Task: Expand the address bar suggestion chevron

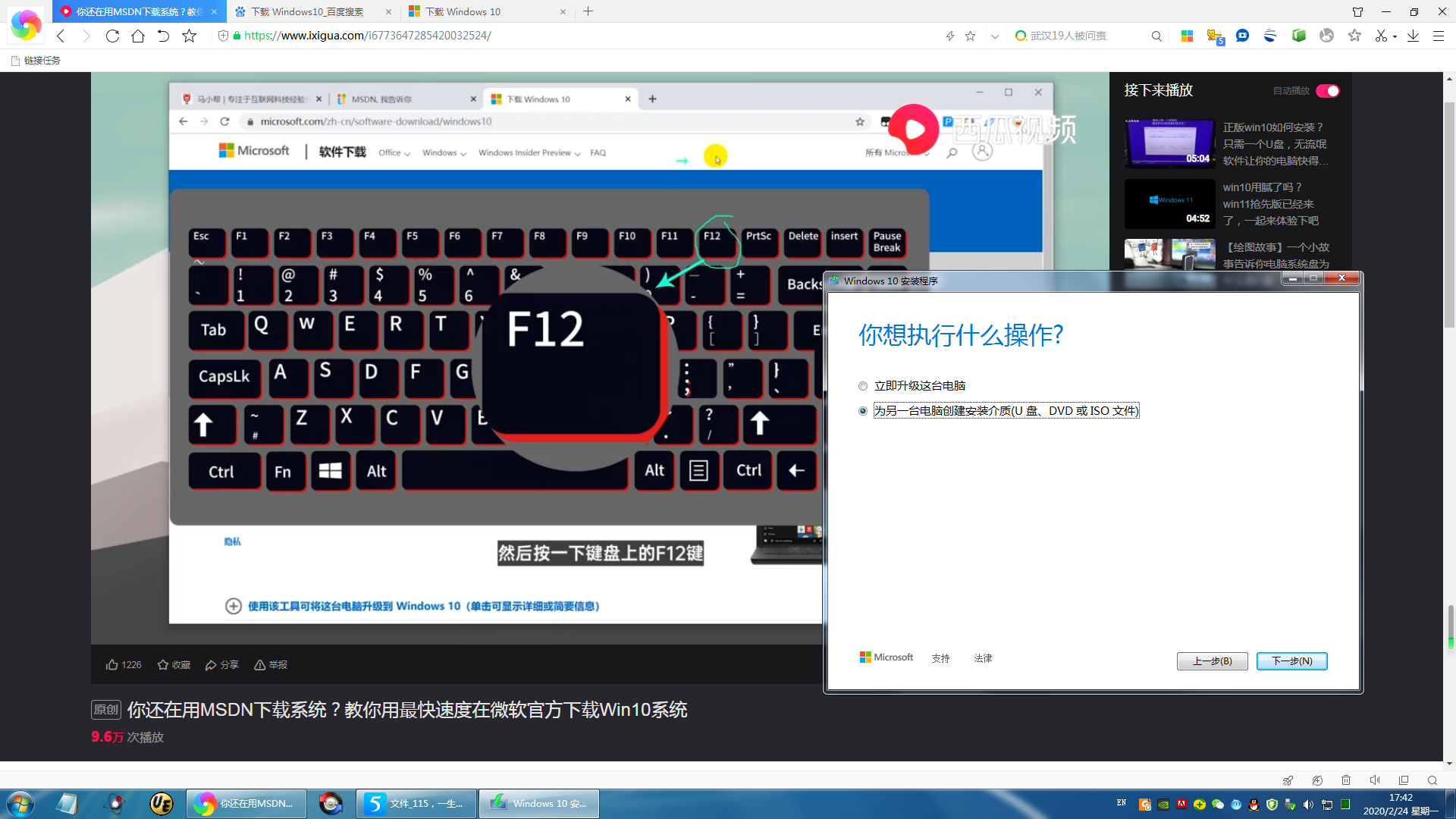Action: pyautogui.click(x=995, y=36)
